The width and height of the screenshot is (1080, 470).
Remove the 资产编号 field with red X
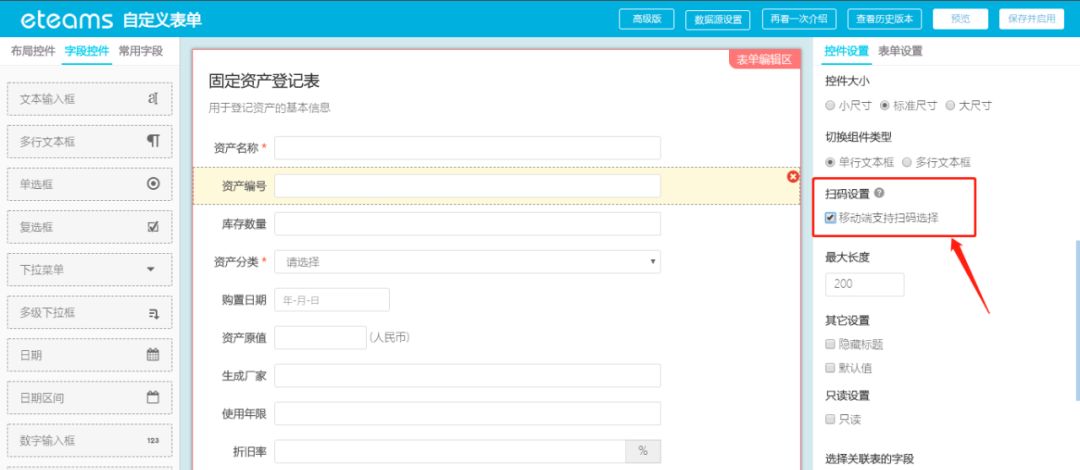[x=793, y=176]
